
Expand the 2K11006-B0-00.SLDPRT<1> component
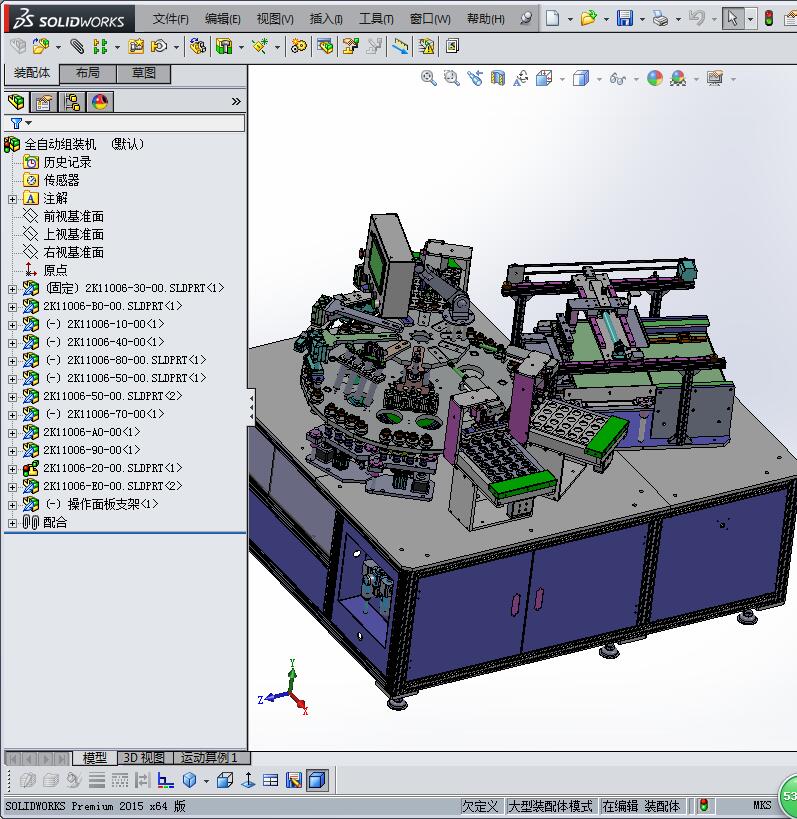point(12,307)
